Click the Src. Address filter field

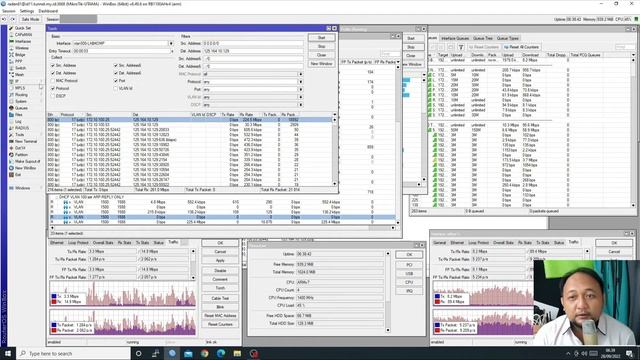coord(253,43)
